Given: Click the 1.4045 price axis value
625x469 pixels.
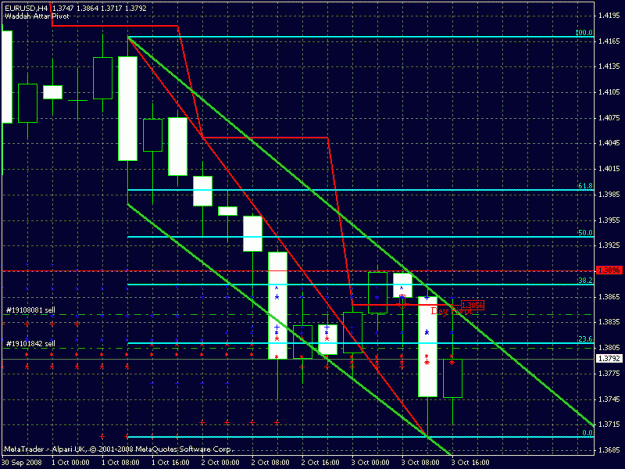Looking at the screenshot, I should tap(609, 143).
